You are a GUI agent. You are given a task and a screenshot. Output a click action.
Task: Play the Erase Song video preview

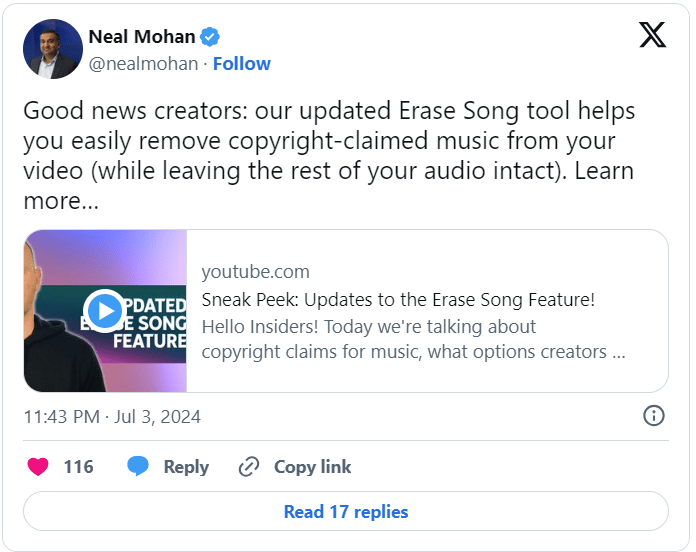pos(104,310)
